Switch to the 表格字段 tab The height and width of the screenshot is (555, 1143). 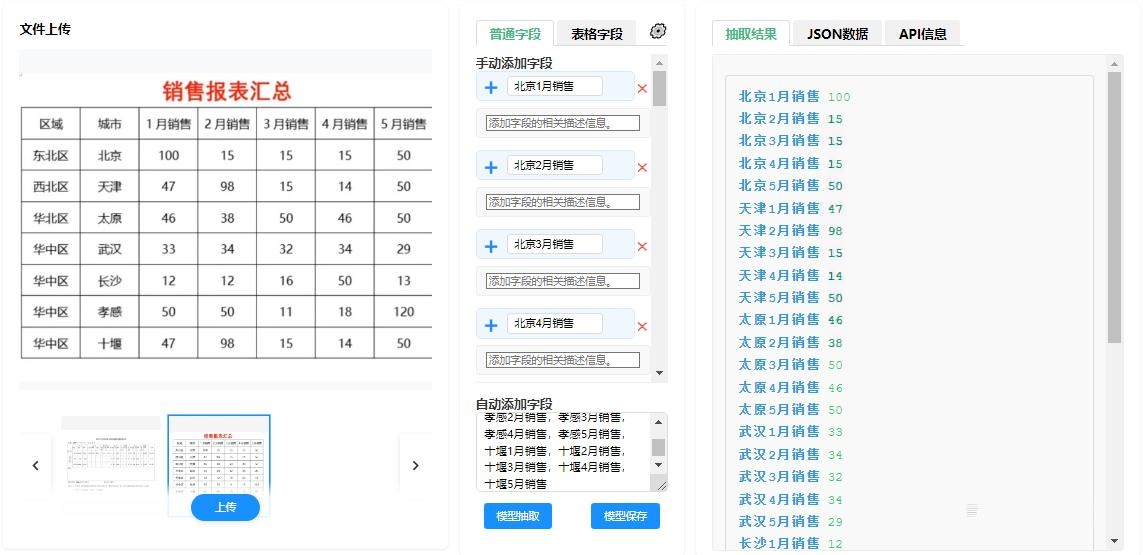596,34
